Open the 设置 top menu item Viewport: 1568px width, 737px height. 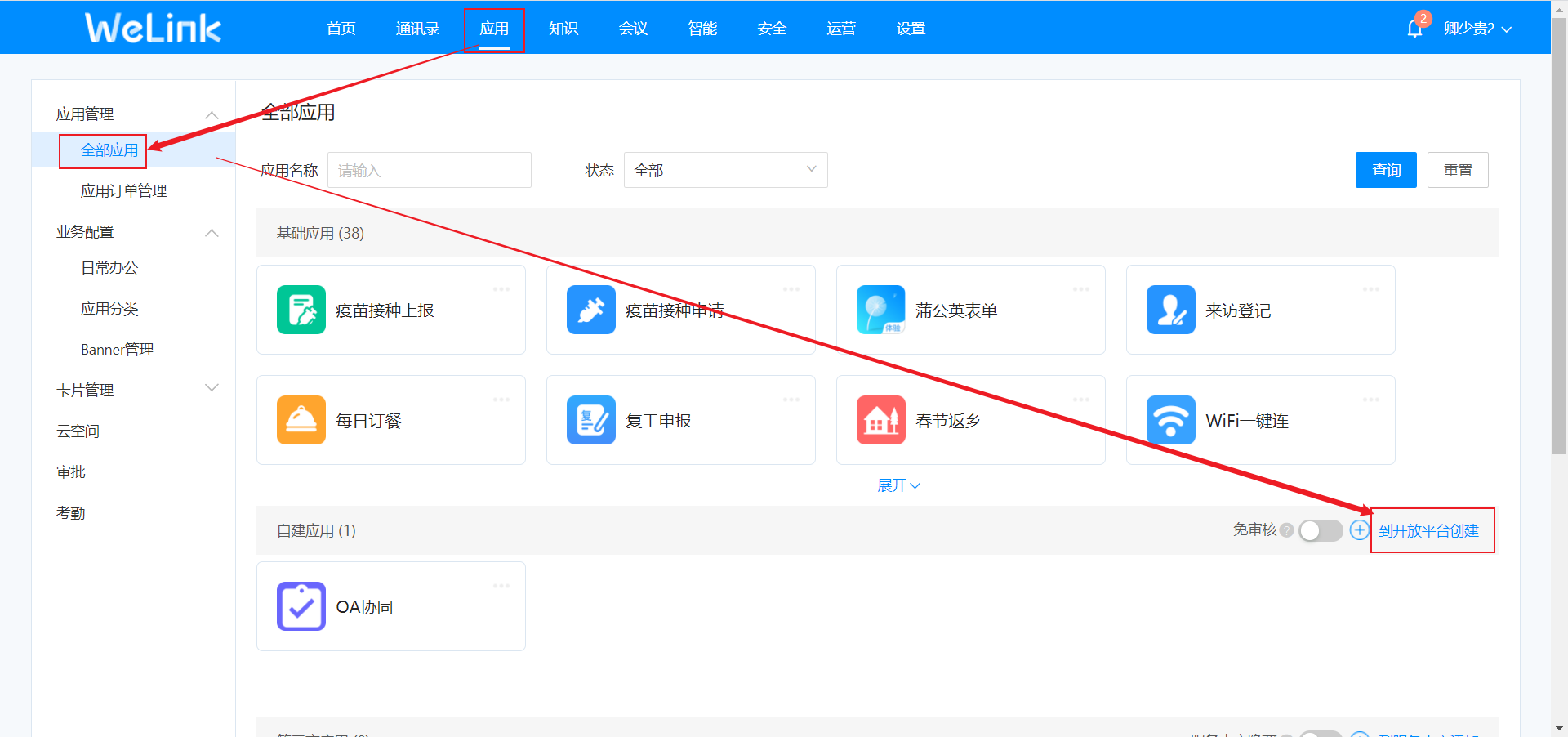(910, 29)
